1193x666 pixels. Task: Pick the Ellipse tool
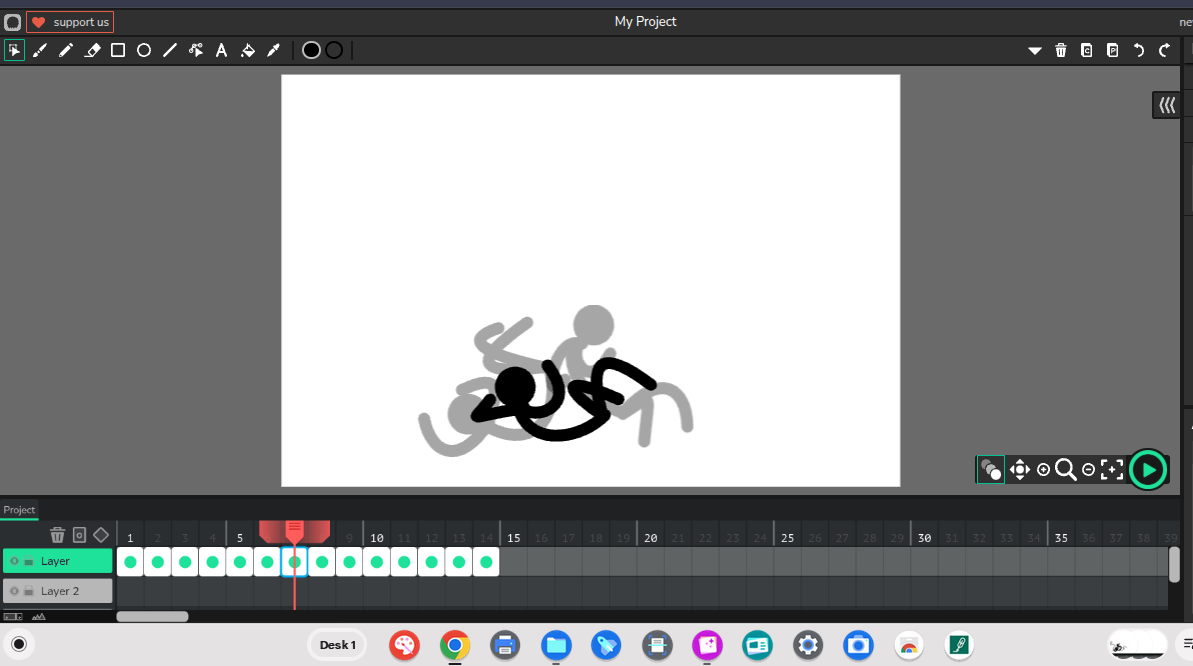pyautogui.click(x=144, y=50)
